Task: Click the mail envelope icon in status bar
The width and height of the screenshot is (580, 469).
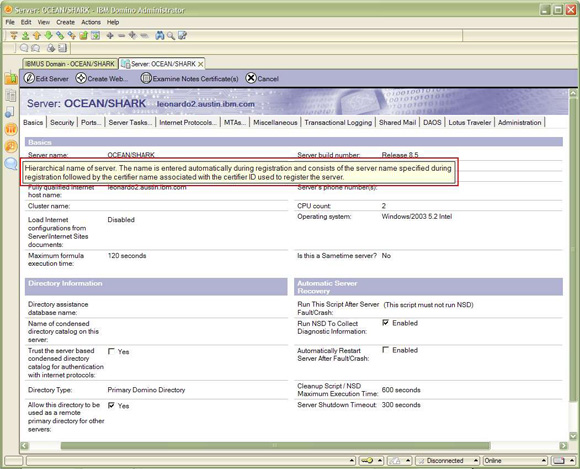Action: (559, 460)
